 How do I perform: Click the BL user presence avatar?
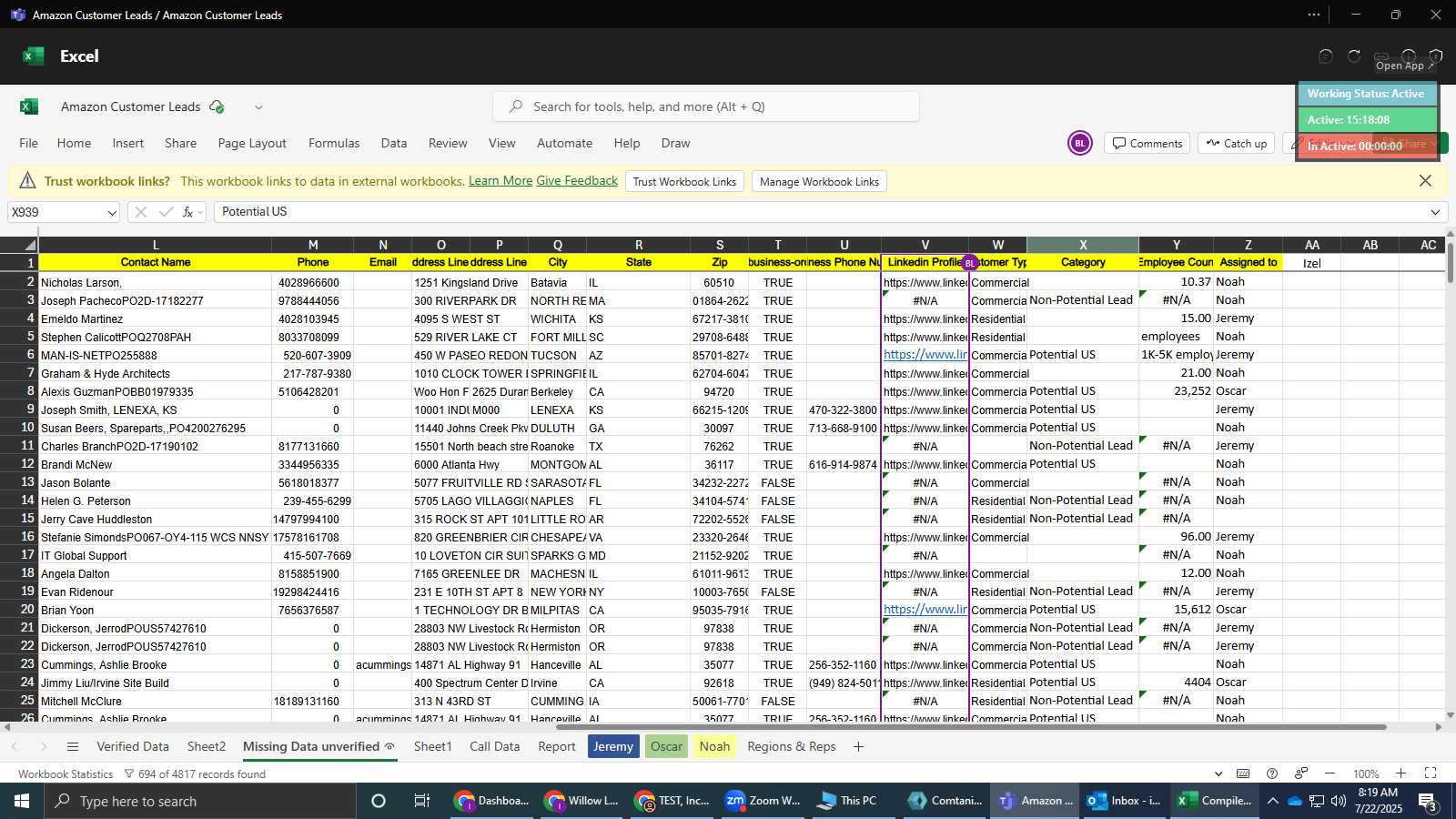click(x=1080, y=144)
